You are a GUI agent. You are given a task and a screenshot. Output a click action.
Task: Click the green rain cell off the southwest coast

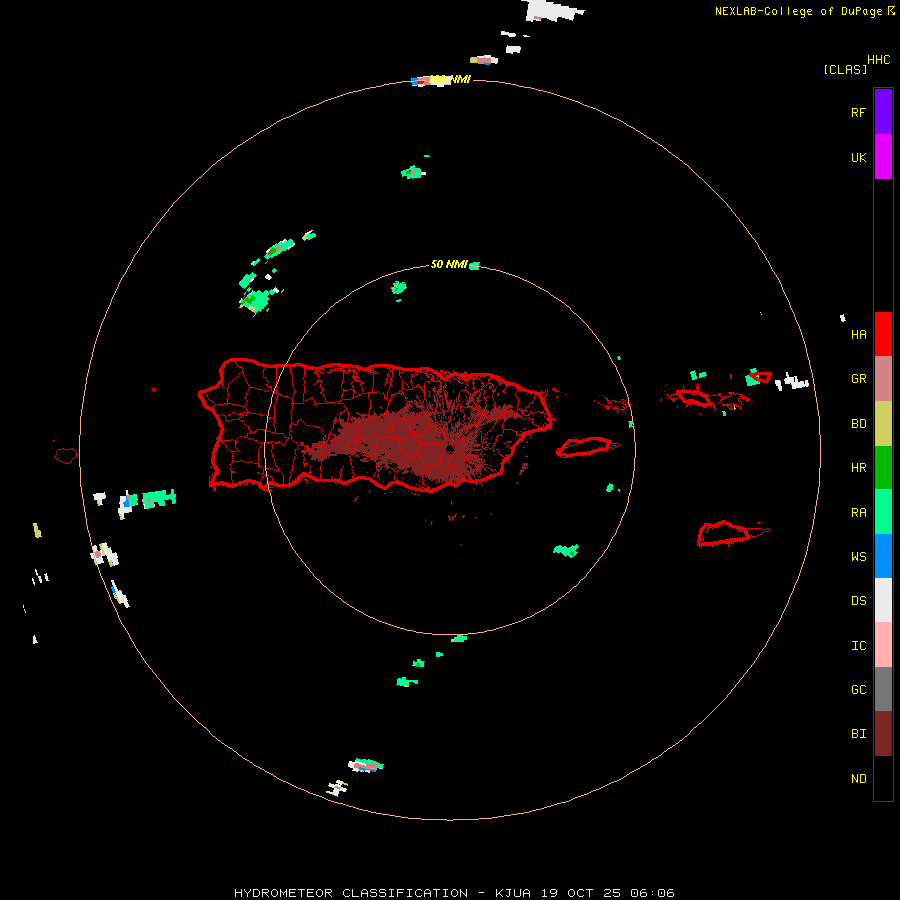159,499
